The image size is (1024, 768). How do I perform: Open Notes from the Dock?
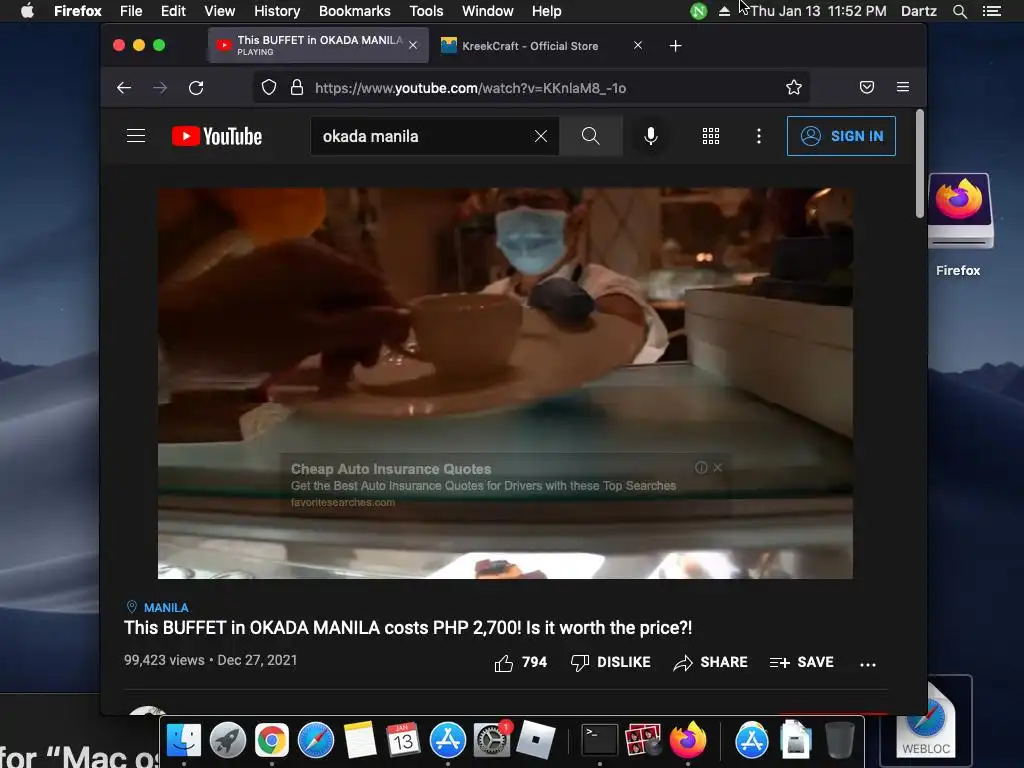point(360,740)
